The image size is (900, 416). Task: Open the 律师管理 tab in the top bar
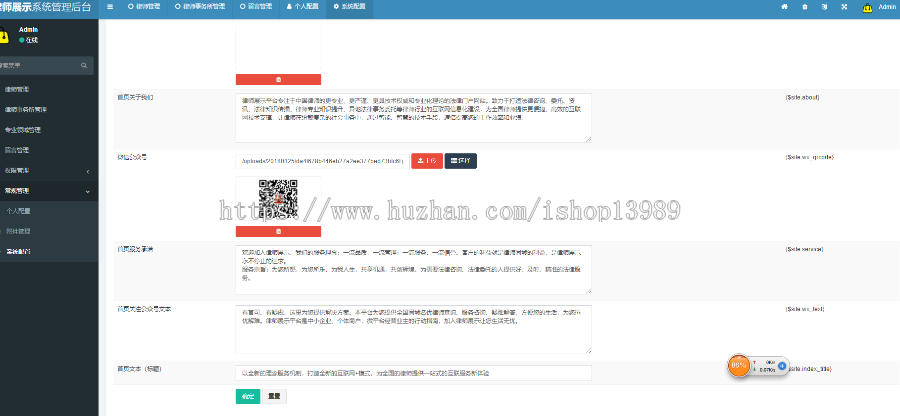pyautogui.click(x=144, y=7)
